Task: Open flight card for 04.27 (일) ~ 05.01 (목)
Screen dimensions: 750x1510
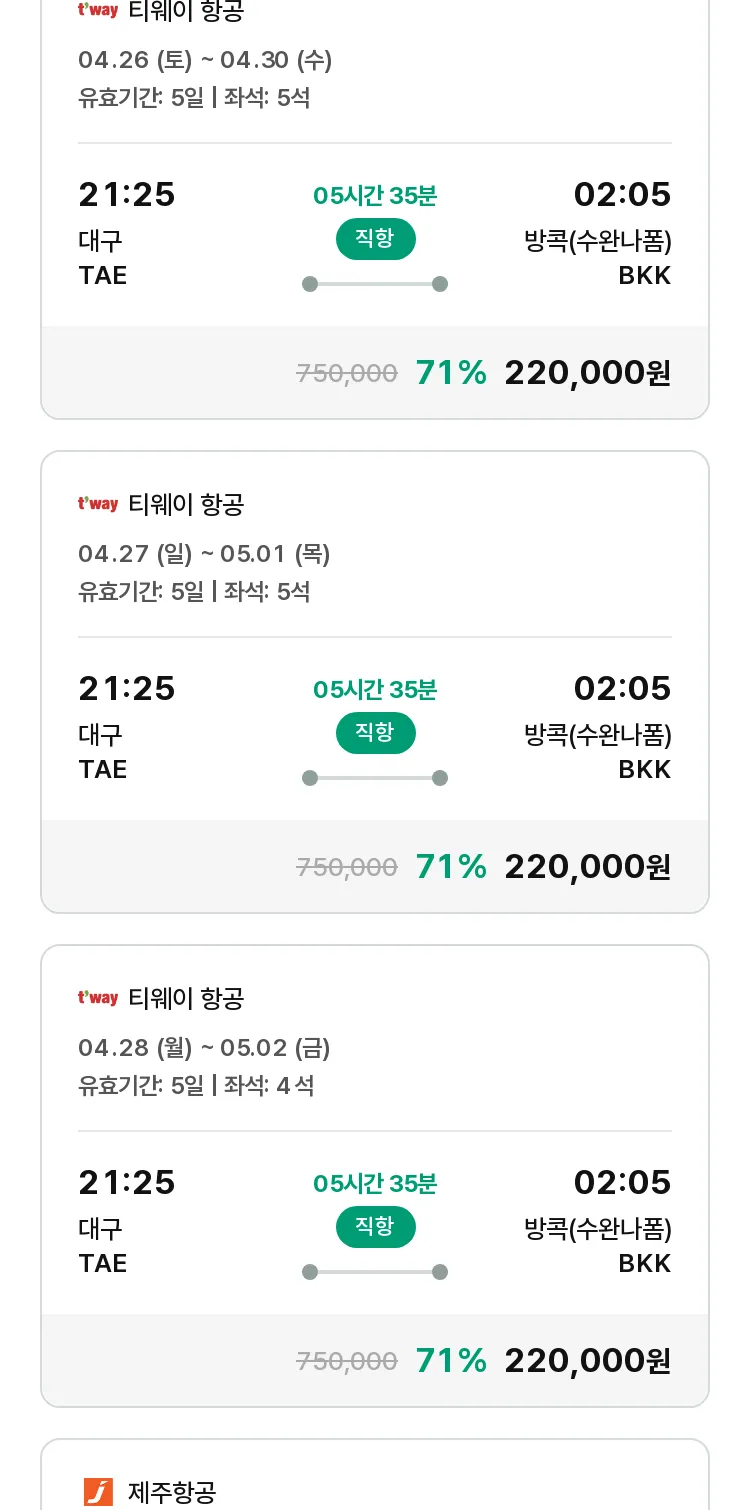Action: point(375,682)
